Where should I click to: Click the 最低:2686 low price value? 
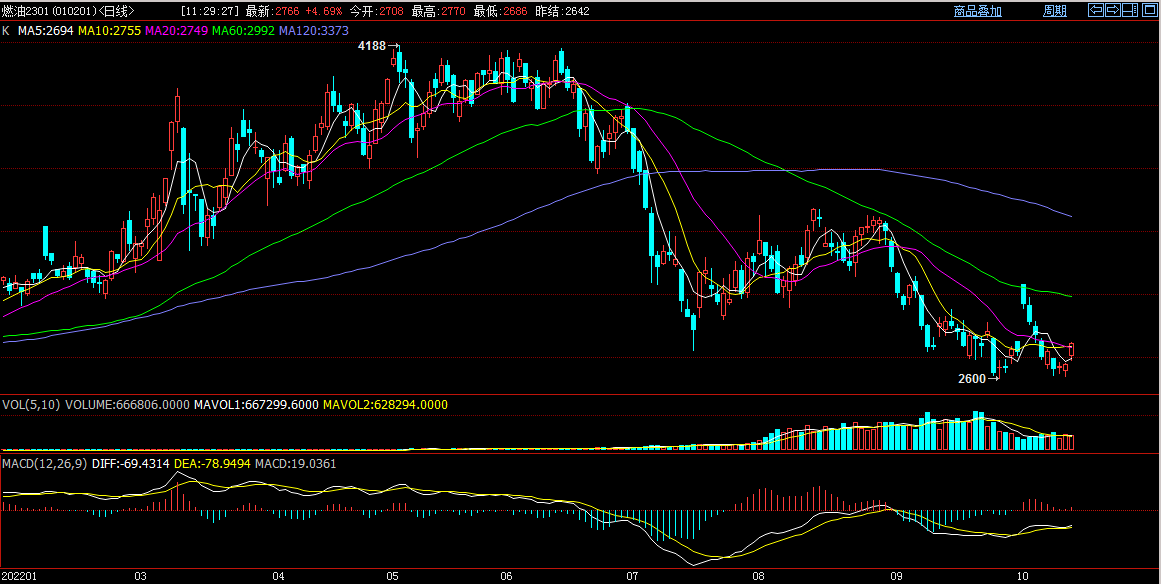pyautogui.click(x=501, y=11)
